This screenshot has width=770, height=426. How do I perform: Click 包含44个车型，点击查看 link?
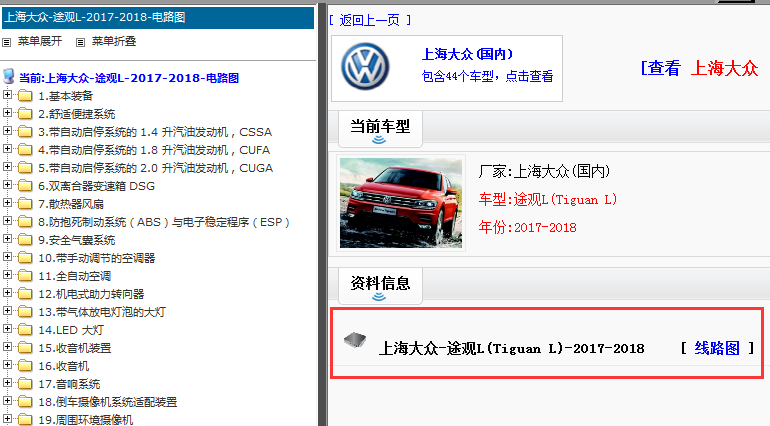tap(488, 76)
